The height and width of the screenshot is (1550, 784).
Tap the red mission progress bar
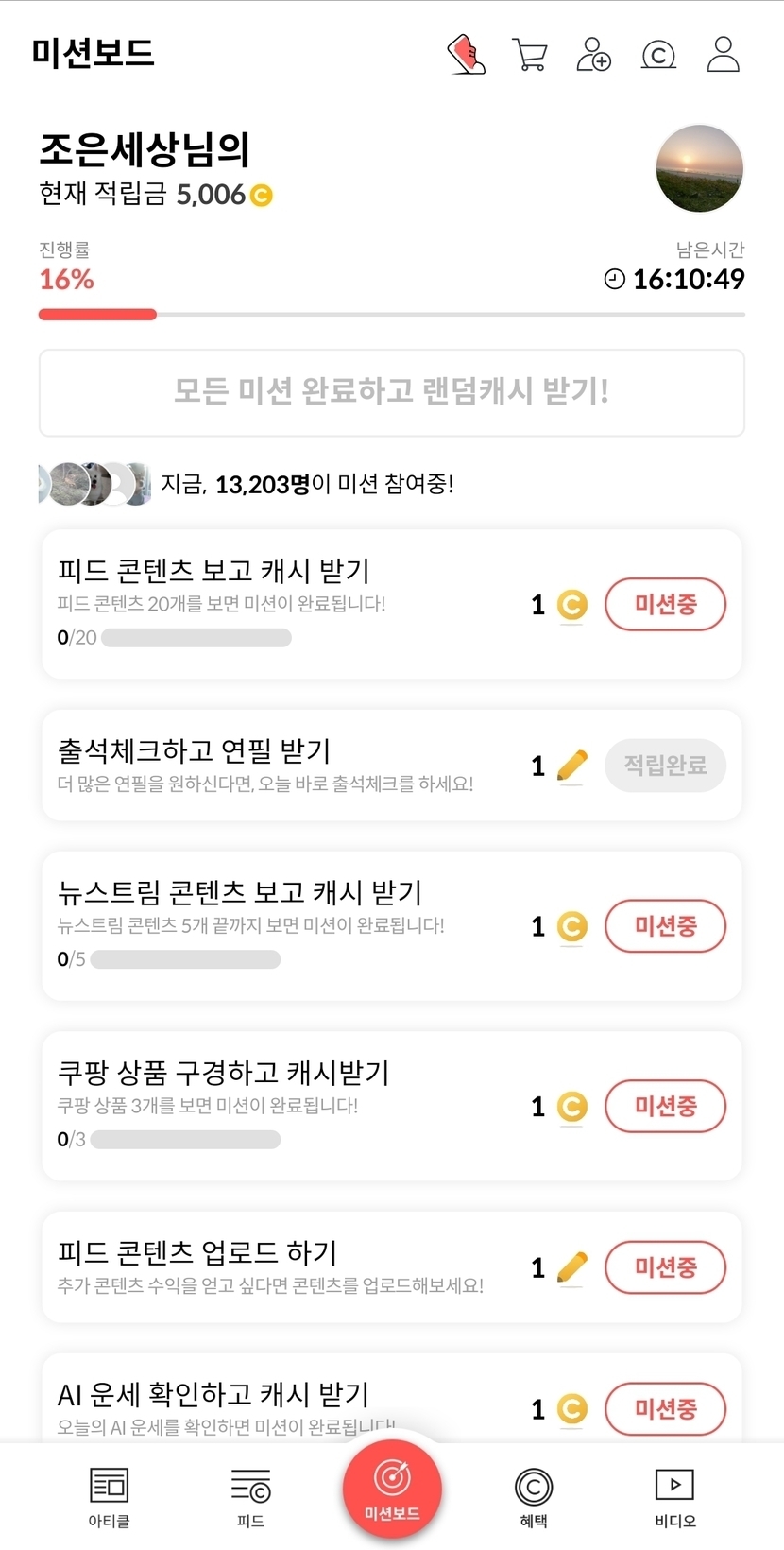(97, 315)
